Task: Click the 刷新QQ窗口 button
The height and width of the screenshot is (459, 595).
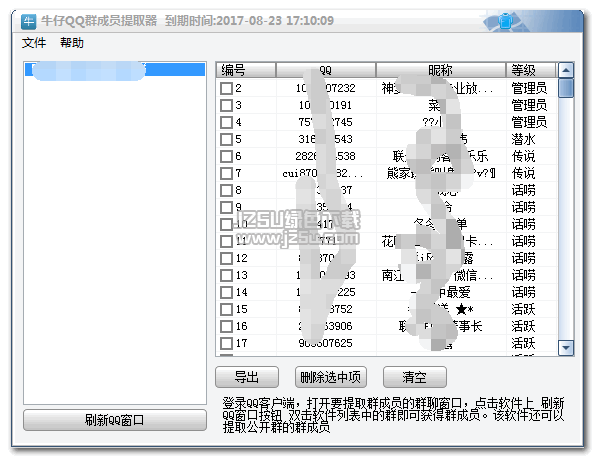Action: pyautogui.click(x=115, y=420)
